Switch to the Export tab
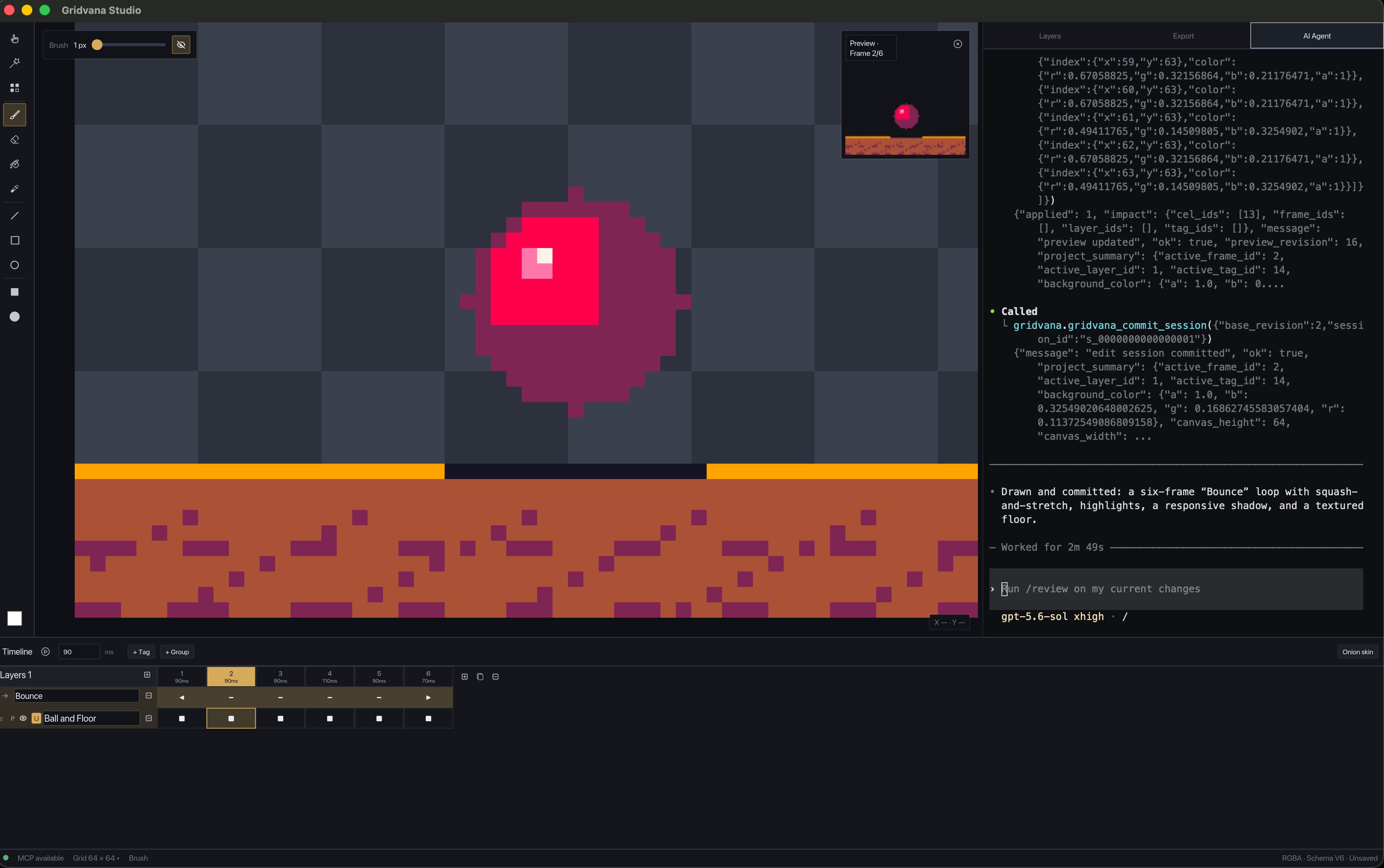This screenshot has width=1384, height=868. click(1183, 36)
